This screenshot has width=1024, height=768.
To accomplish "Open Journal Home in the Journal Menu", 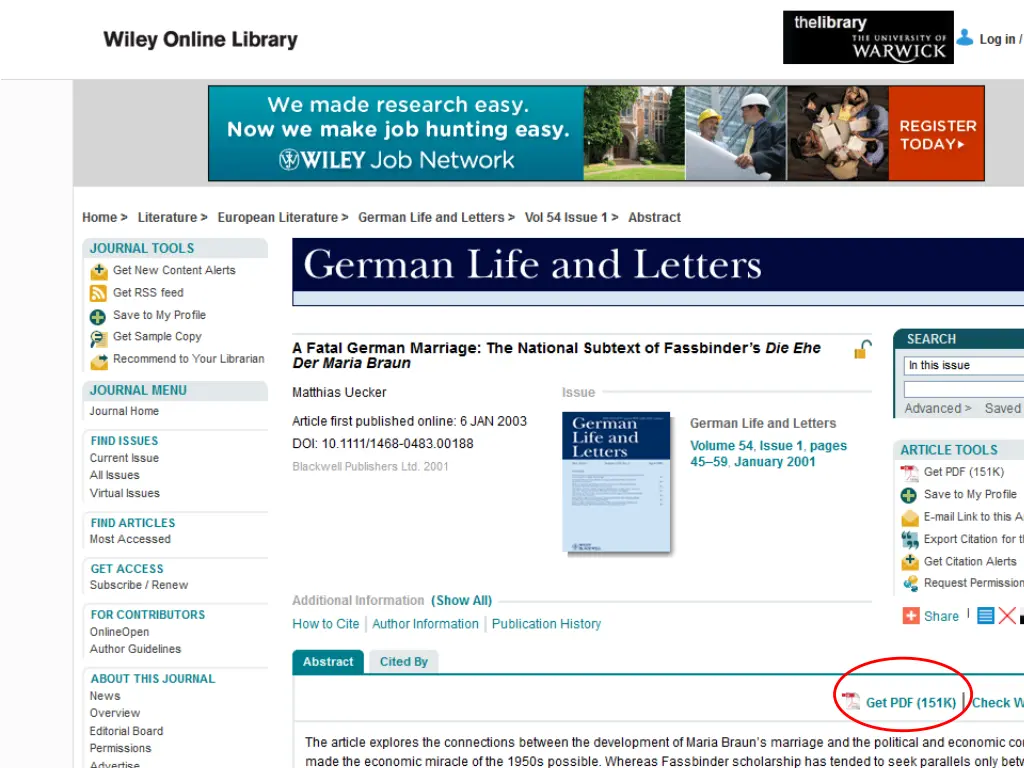I will 124,411.
